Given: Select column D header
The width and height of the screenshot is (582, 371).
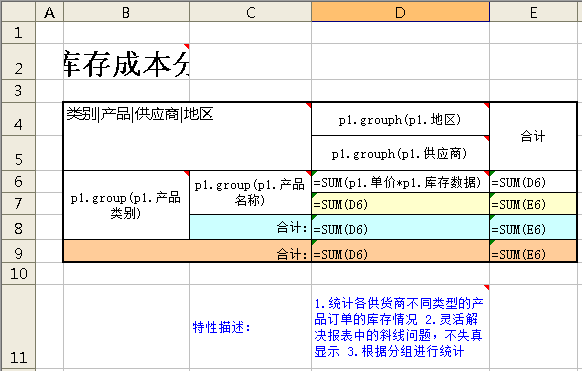Looking at the screenshot, I should [x=400, y=12].
